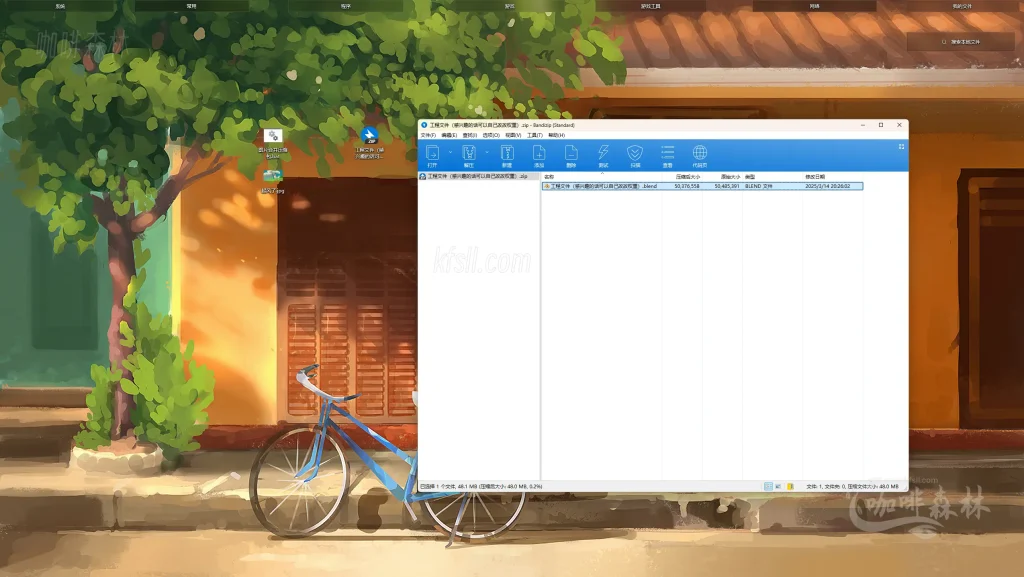Click the 扫描 (Scan) shield icon
1024x577 pixels.
coord(634,155)
